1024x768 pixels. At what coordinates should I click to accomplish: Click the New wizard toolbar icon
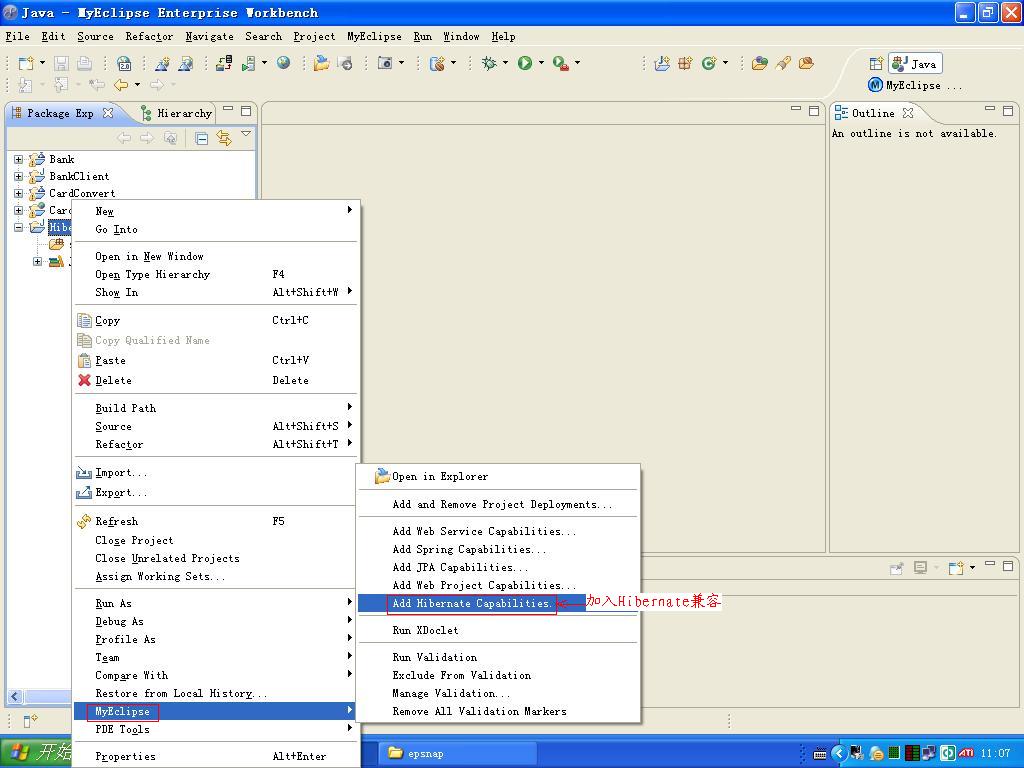(x=26, y=63)
